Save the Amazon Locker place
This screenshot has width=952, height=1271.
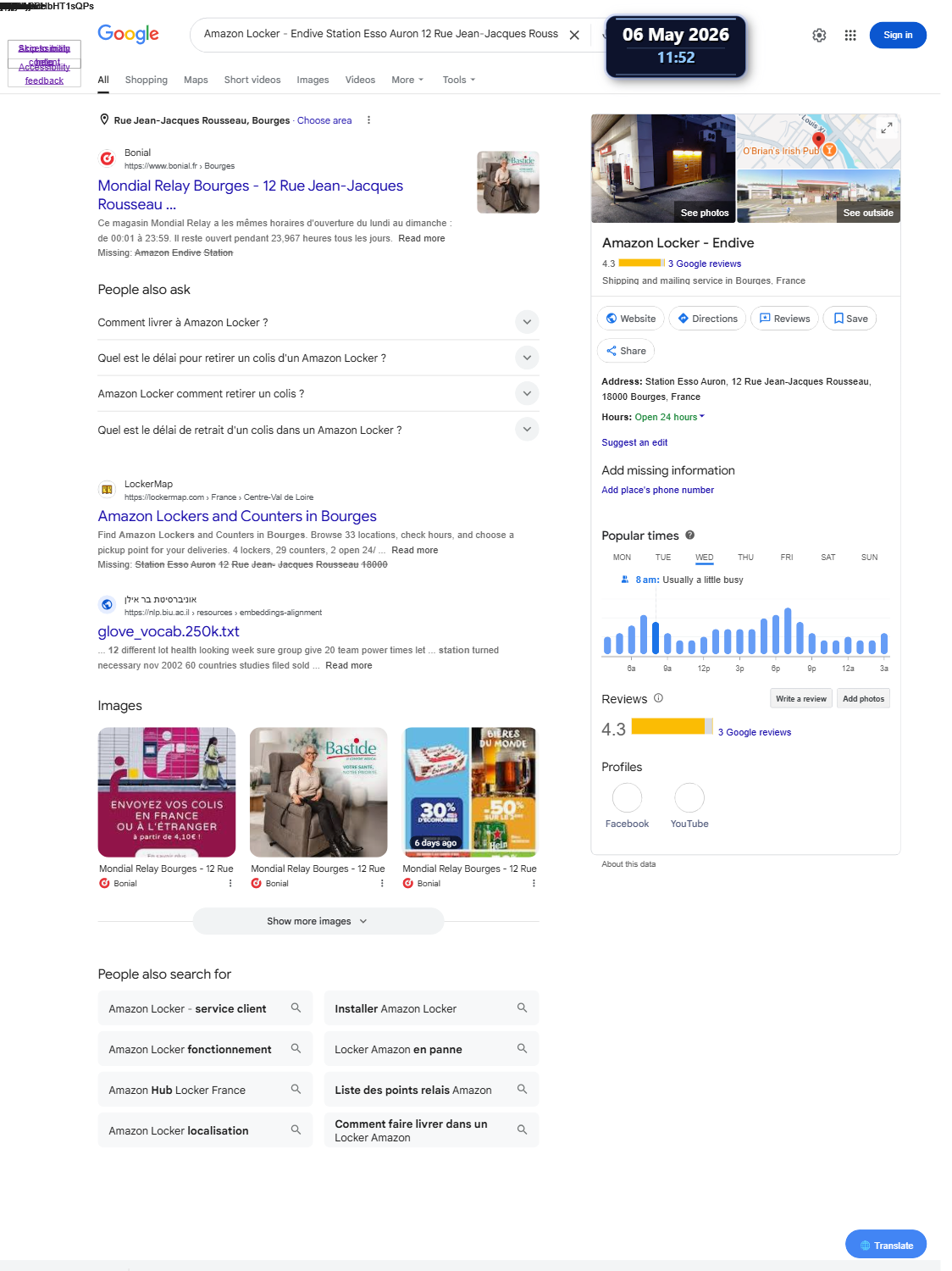tap(850, 319)
